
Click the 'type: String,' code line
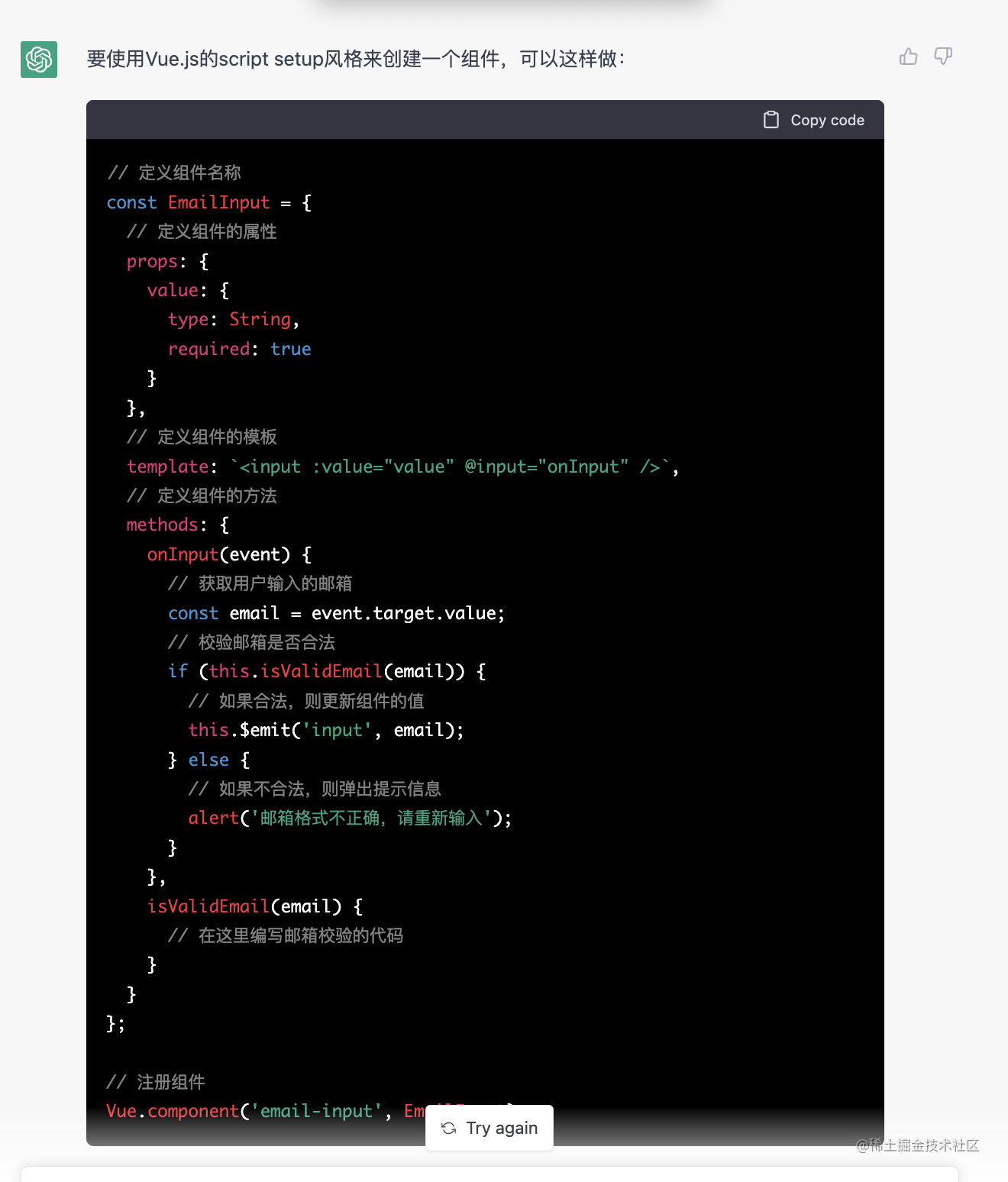coord(234,319)
